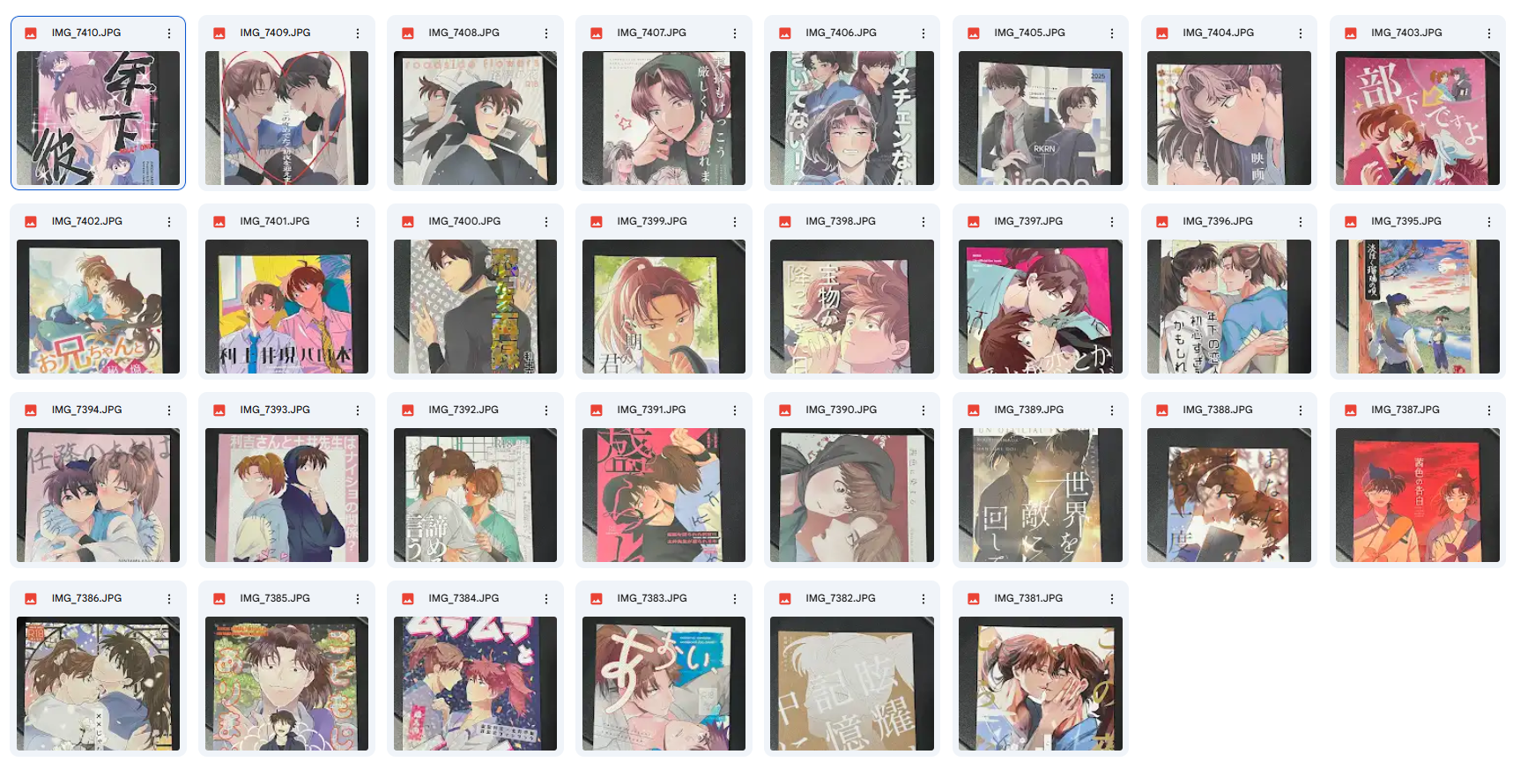Image resolution: width=1513 pixels, height=784 pixels.
Task: Open more actions dropdown for IMG_7408.JPG
Action: click(x=546, y=33)
